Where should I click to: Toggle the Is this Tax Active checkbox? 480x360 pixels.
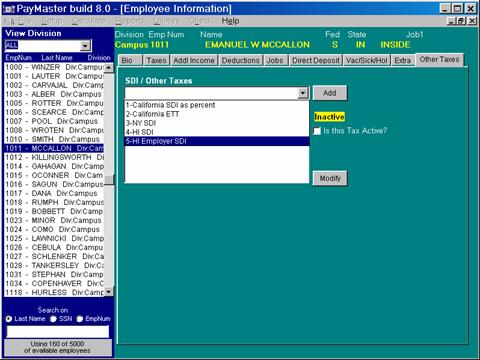click(317, 131)
